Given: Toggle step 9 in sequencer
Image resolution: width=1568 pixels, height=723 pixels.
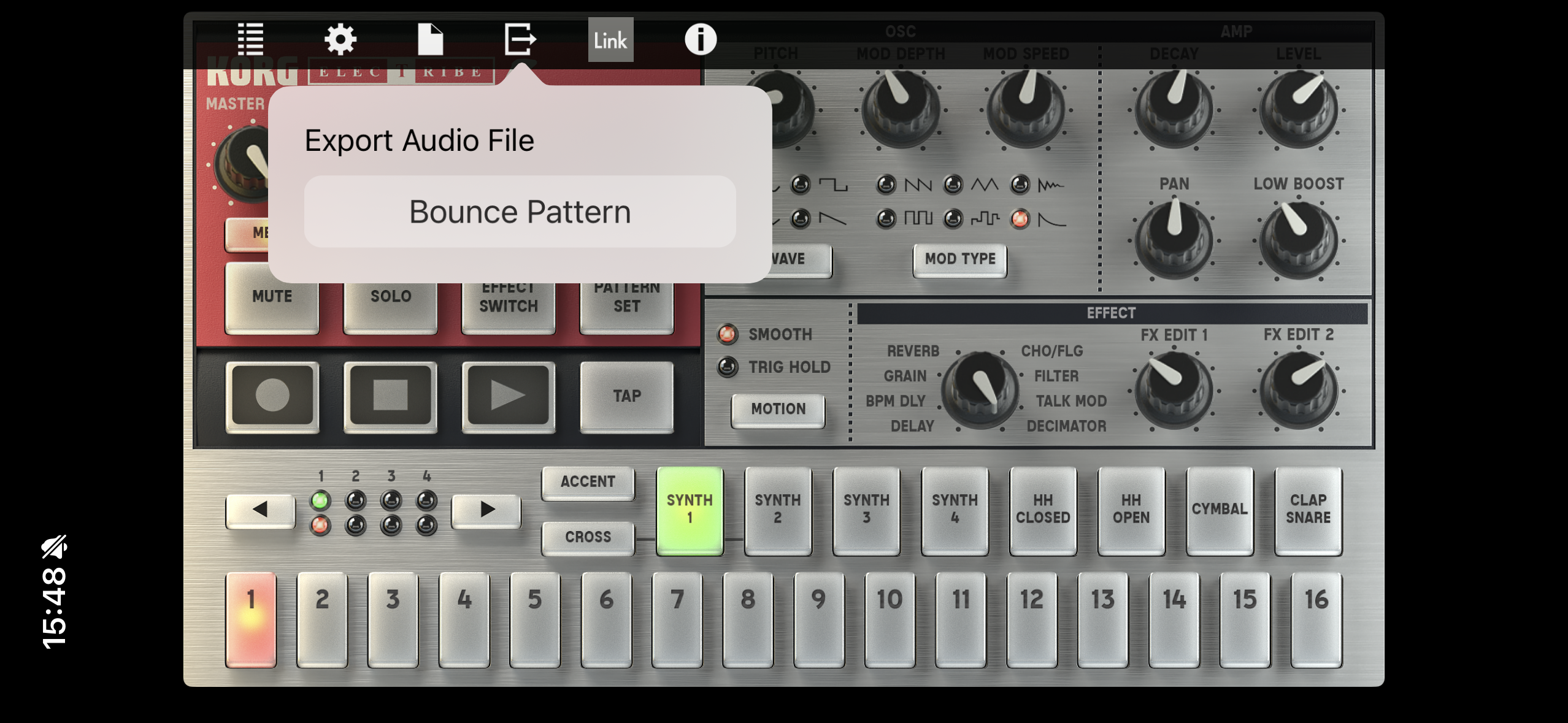Looking at the screenshot, I should pyautogui.click(x=819, y=620).
